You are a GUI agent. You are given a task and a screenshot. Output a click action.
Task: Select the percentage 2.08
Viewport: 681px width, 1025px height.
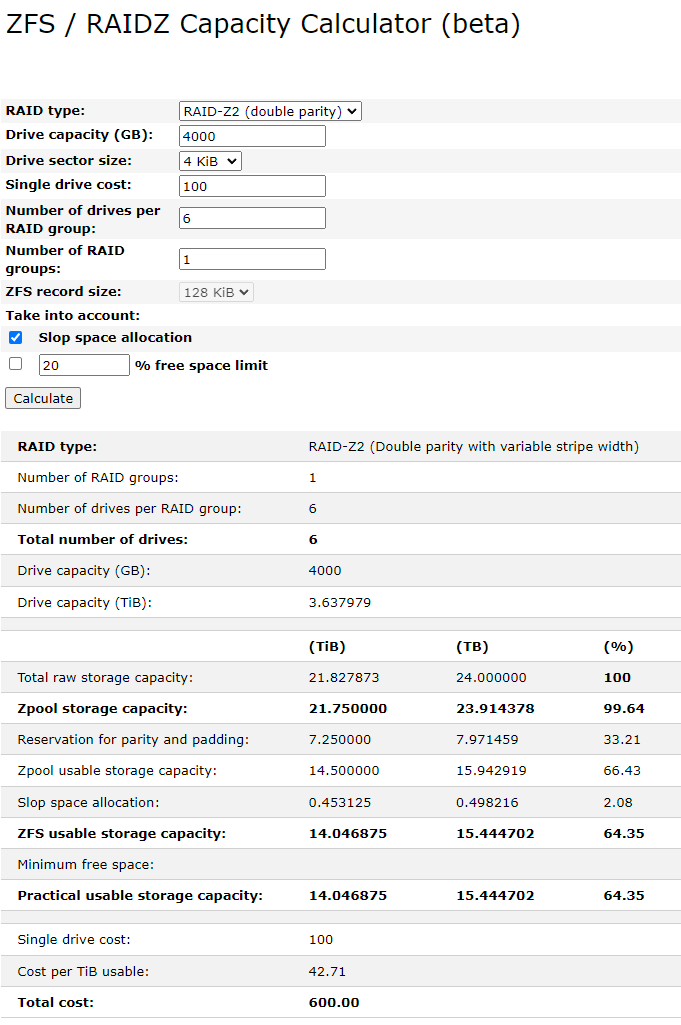618,802
